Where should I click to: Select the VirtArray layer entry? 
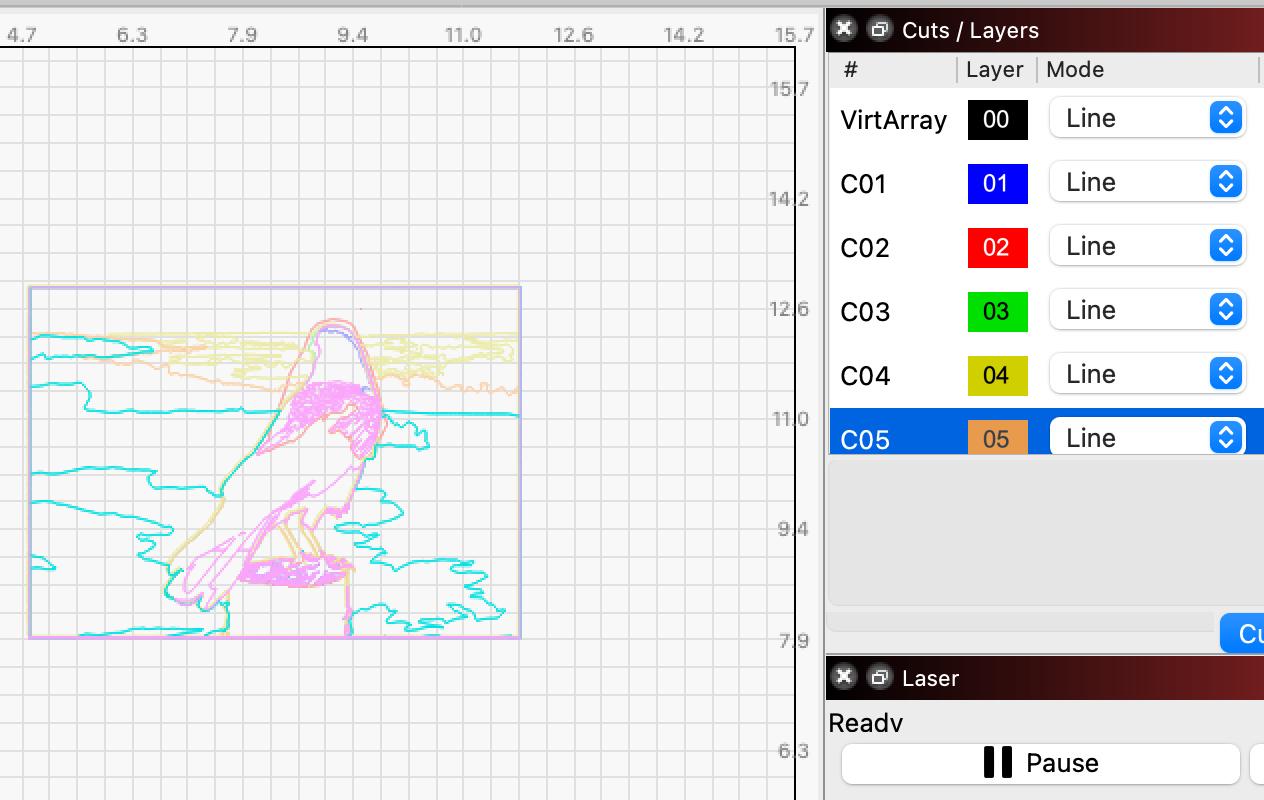click(893, 120)
